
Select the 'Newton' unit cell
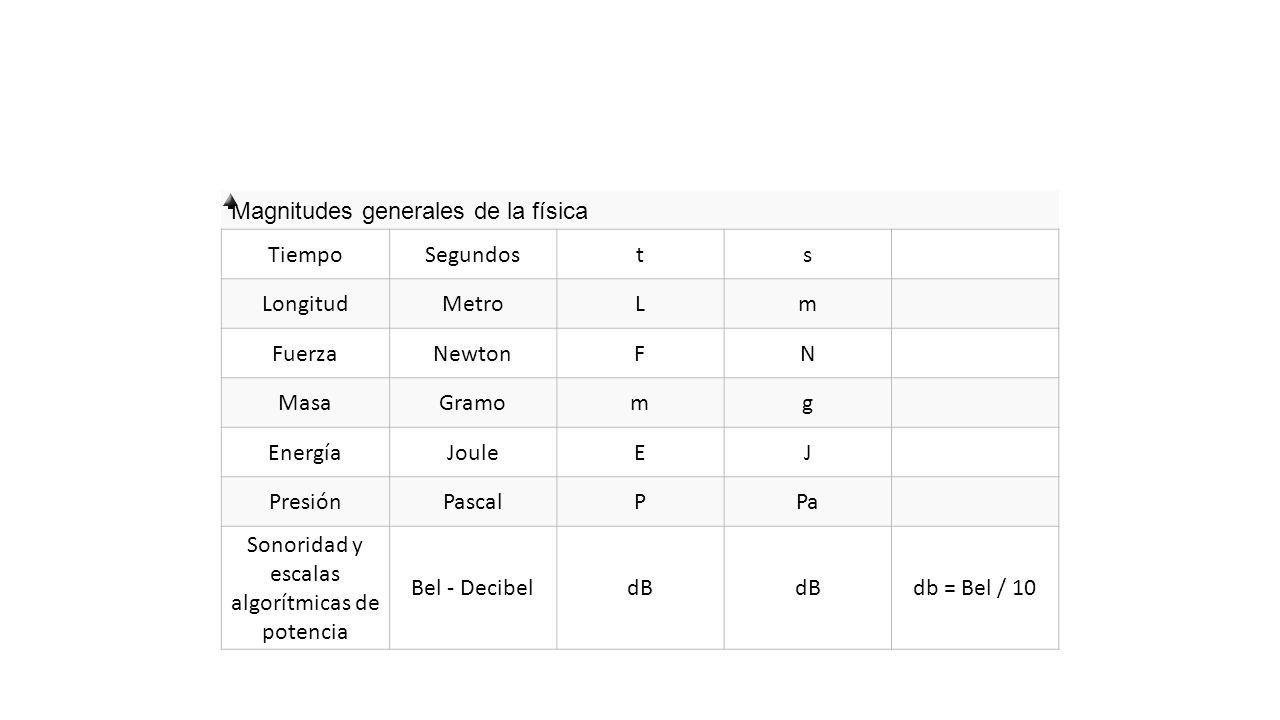[473, 353]
